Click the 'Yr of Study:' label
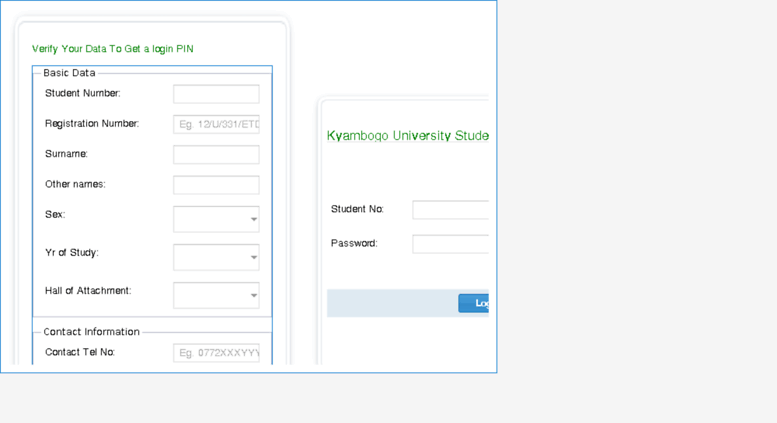This screenshot has width=777, height=423. (x=72, y=253)
